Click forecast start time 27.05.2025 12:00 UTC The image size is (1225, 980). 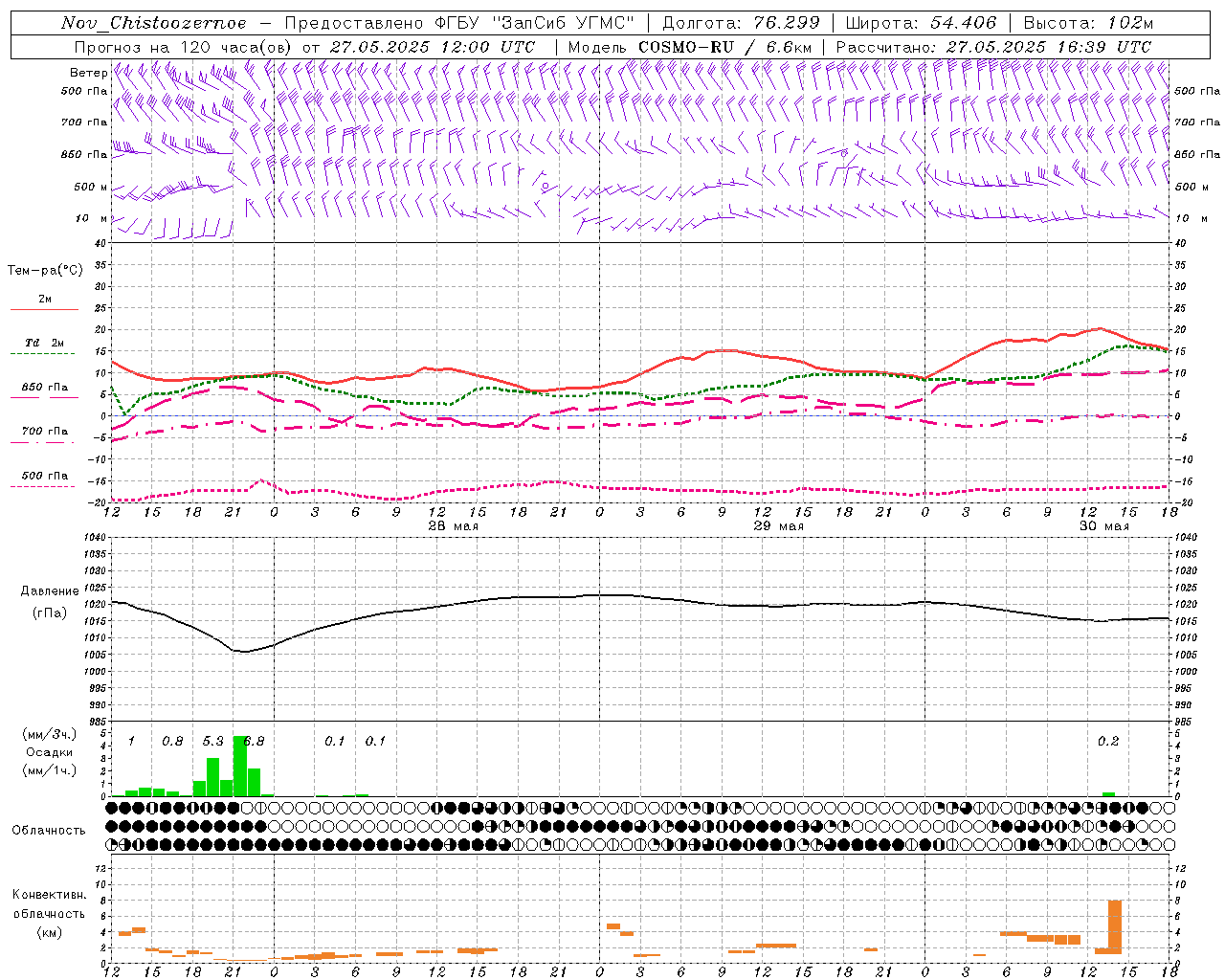coord(432,47)
